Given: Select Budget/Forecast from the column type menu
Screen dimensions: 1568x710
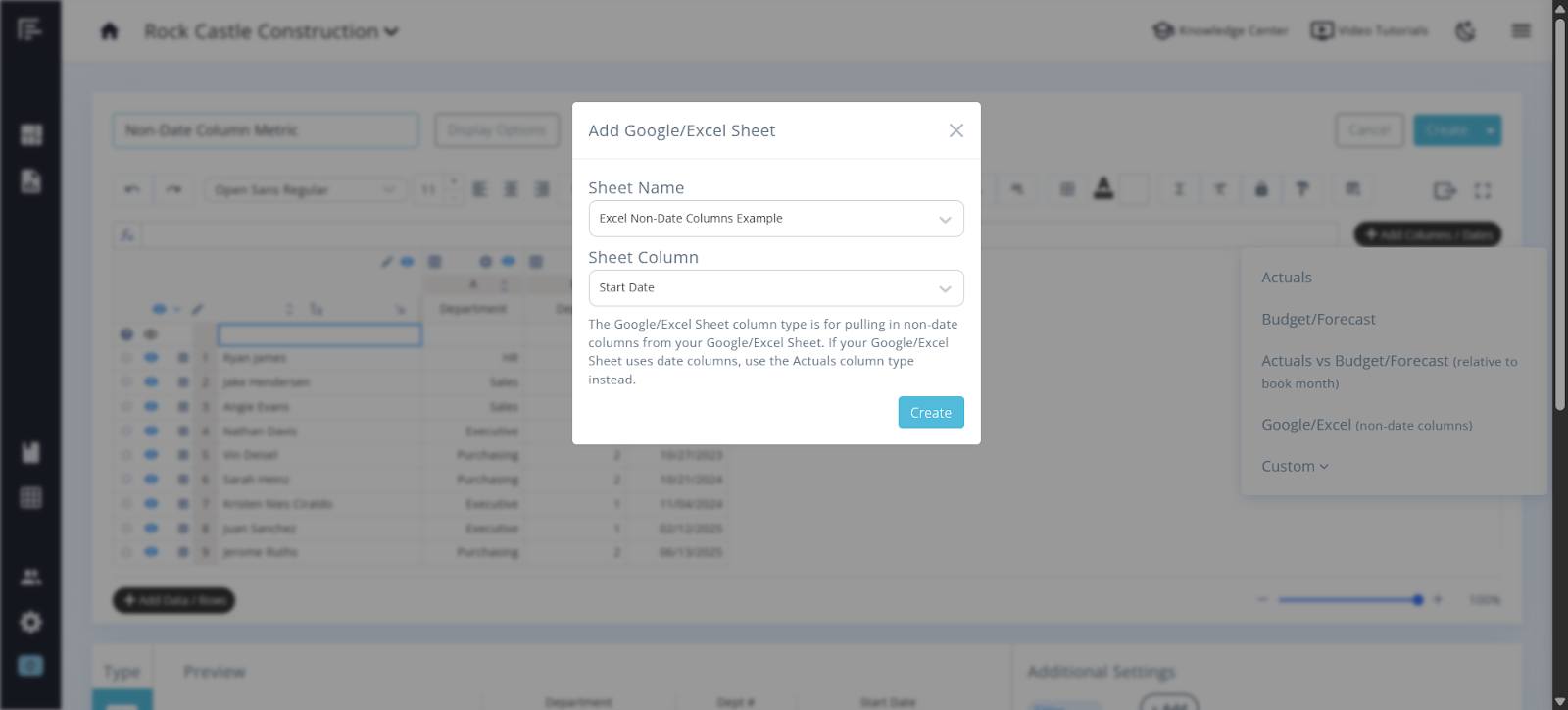Looking at the screenshot, I should click(x=1318, y=320).
